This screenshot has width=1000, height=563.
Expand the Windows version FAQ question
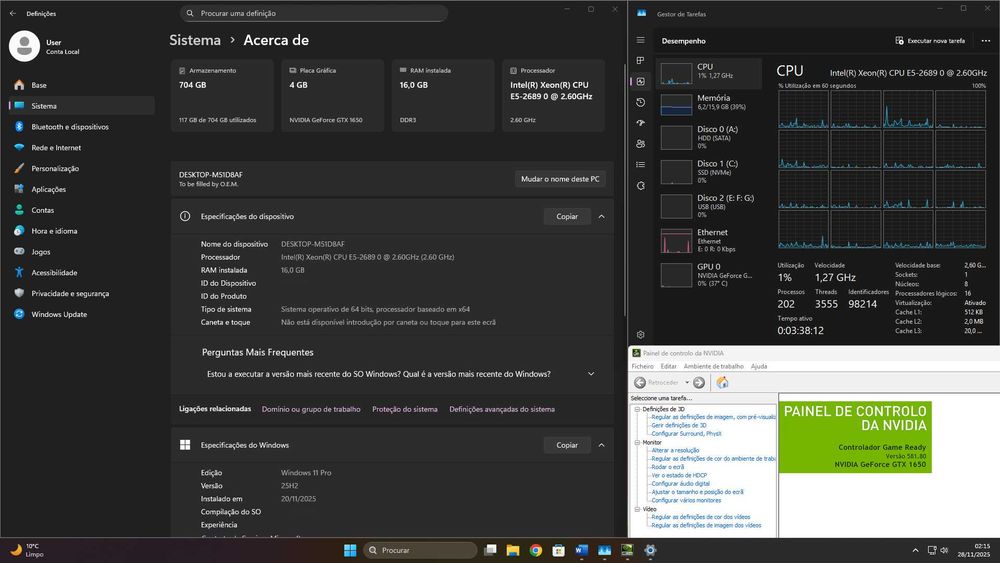591,374
